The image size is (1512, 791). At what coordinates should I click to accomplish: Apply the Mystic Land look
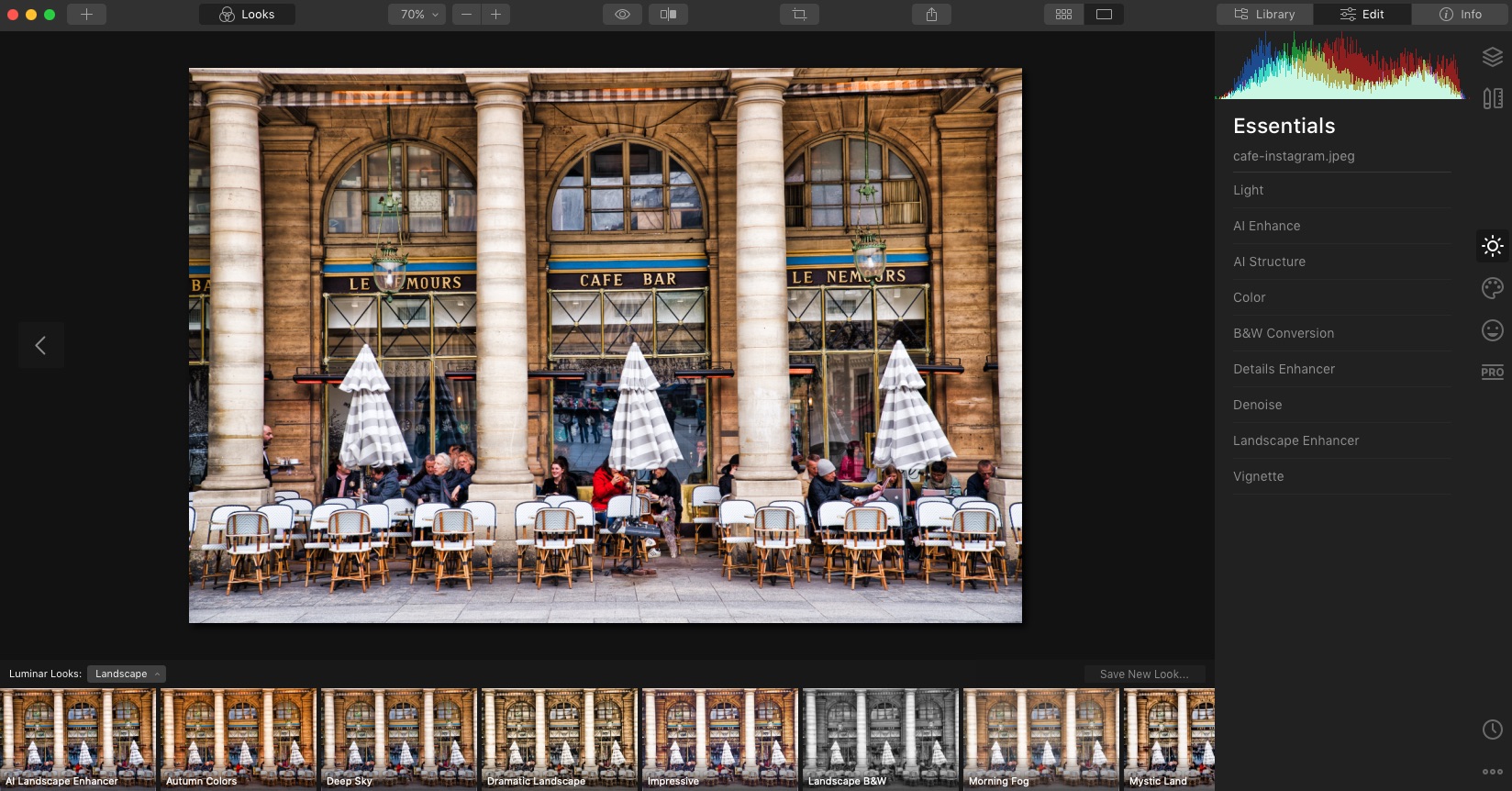click(x=1170, y=739)
